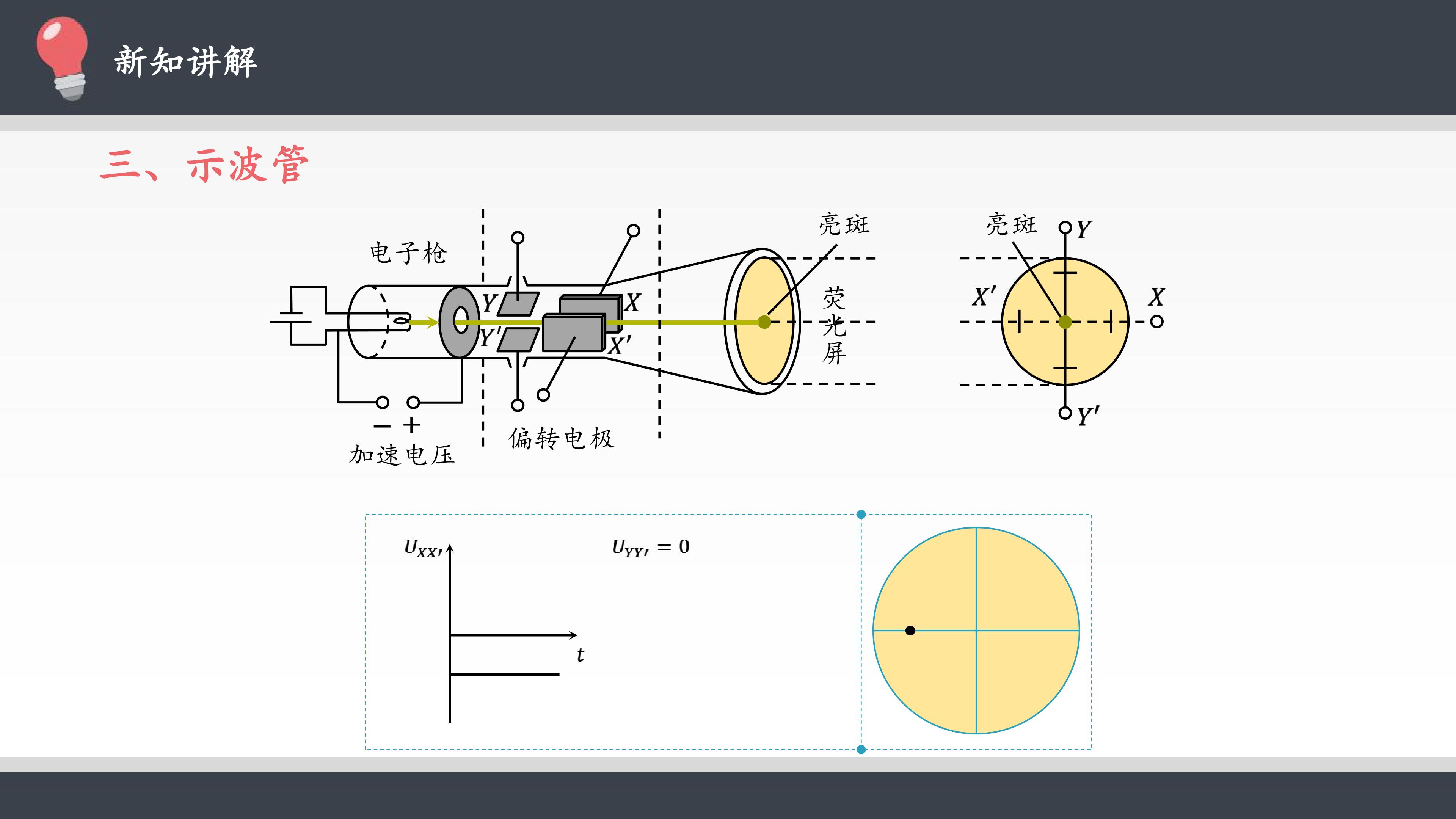Click the Y terminal circle atop front view

pos(1065,227)
